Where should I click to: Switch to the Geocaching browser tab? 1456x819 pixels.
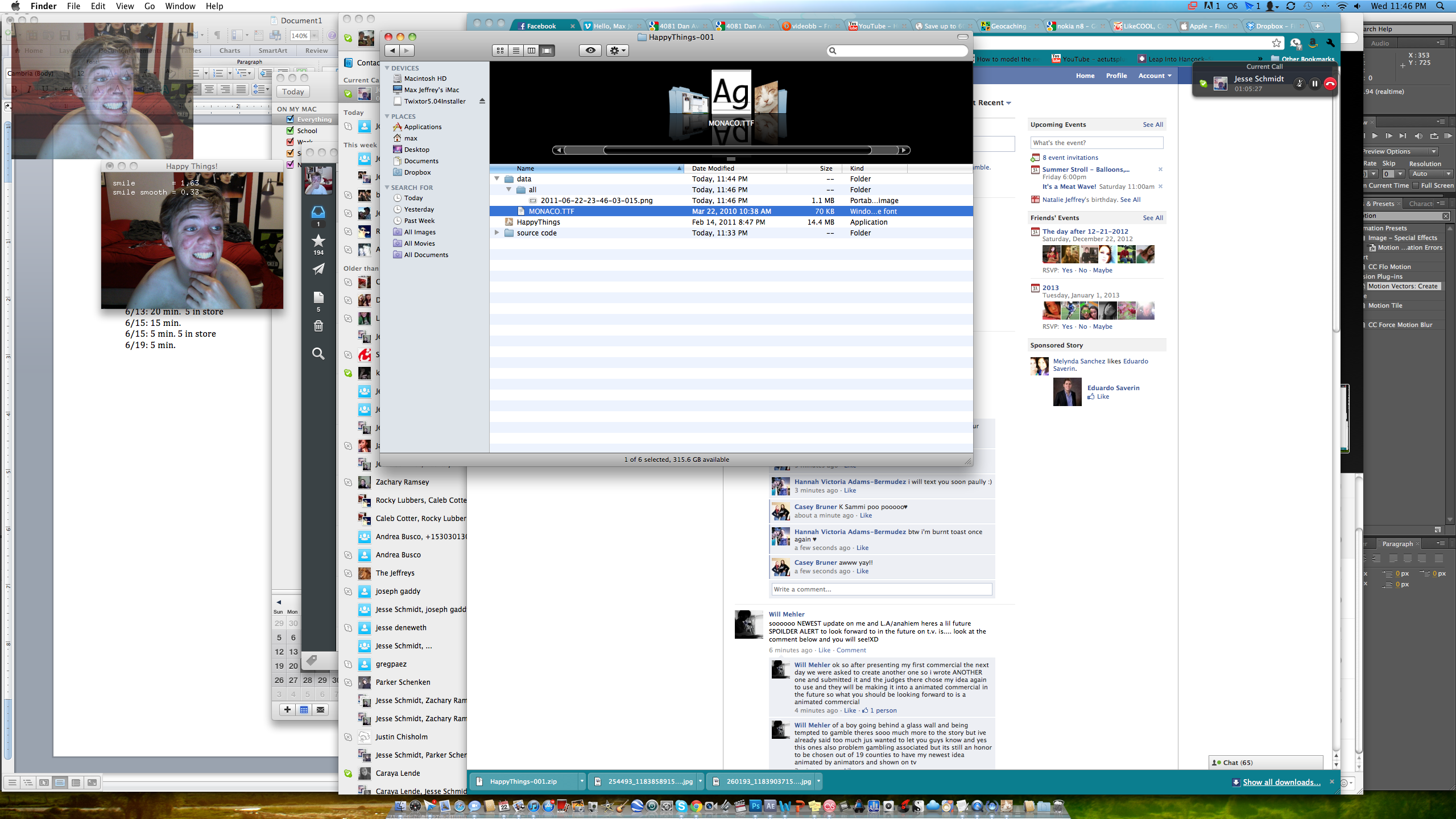click(1011, 26)
